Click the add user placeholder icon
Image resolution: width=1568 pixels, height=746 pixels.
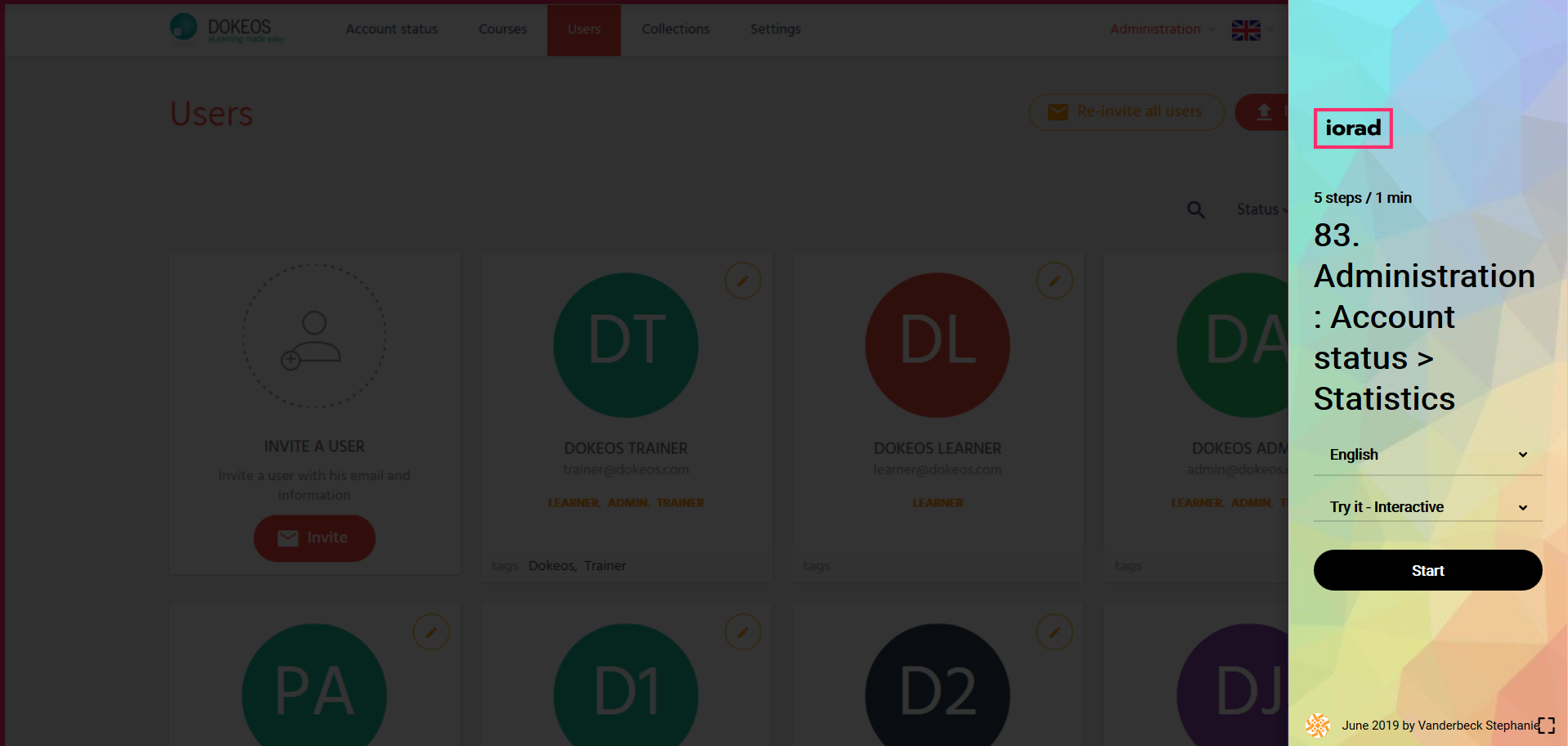point(314,336)
